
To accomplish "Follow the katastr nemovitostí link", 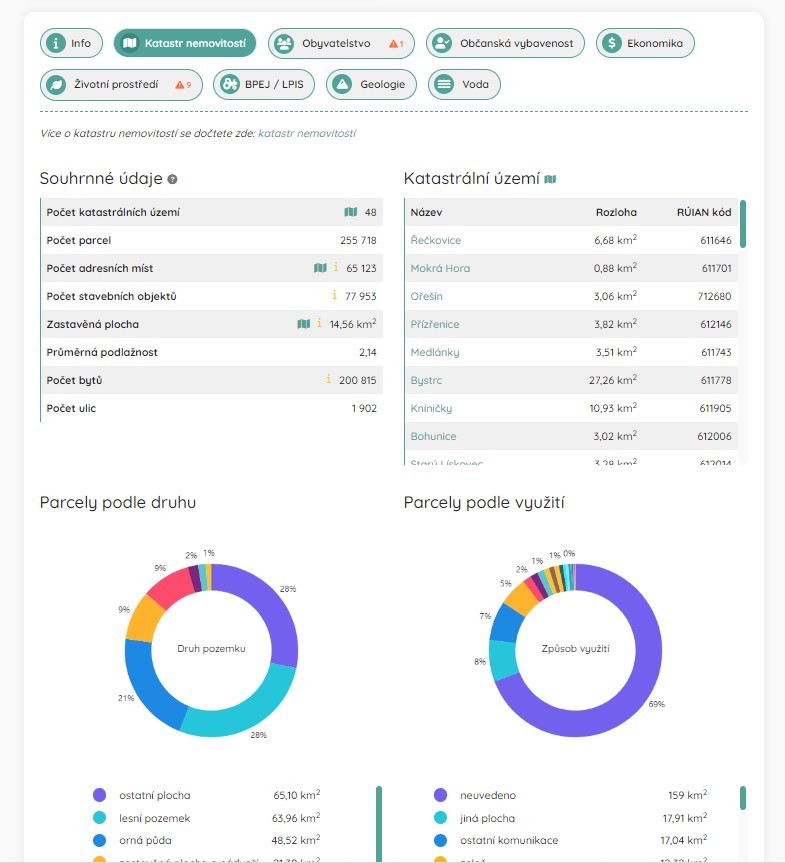I will tap(307, 133).
